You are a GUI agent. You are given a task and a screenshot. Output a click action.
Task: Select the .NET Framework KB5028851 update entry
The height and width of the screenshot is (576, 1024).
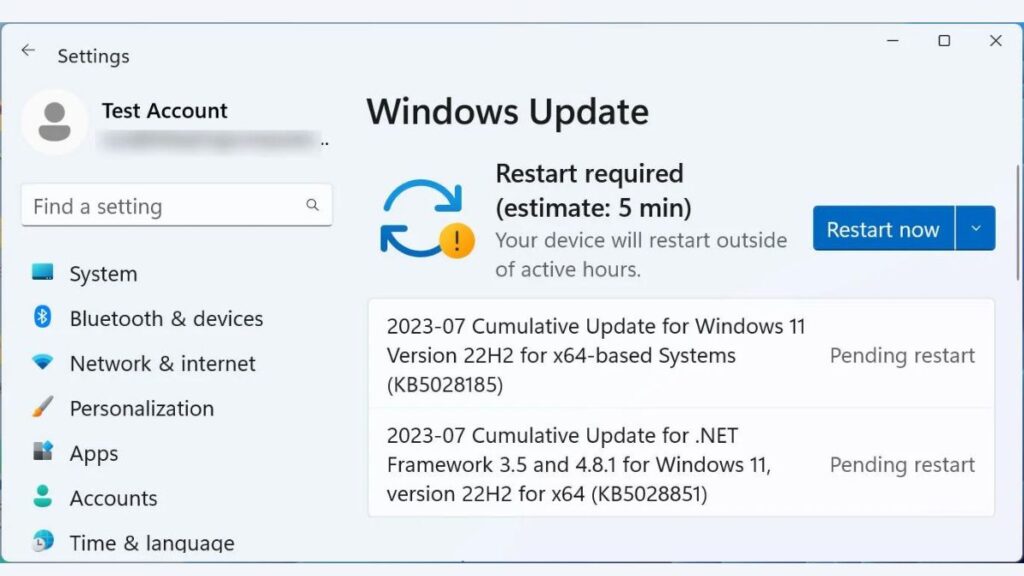[x=681, y=464]
